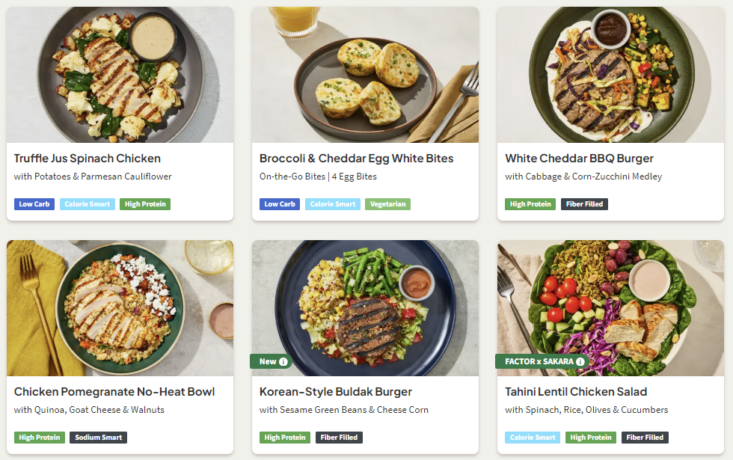Click Calorie Smart tag on Tahini Lentil Salad

(x=531, y=437)
